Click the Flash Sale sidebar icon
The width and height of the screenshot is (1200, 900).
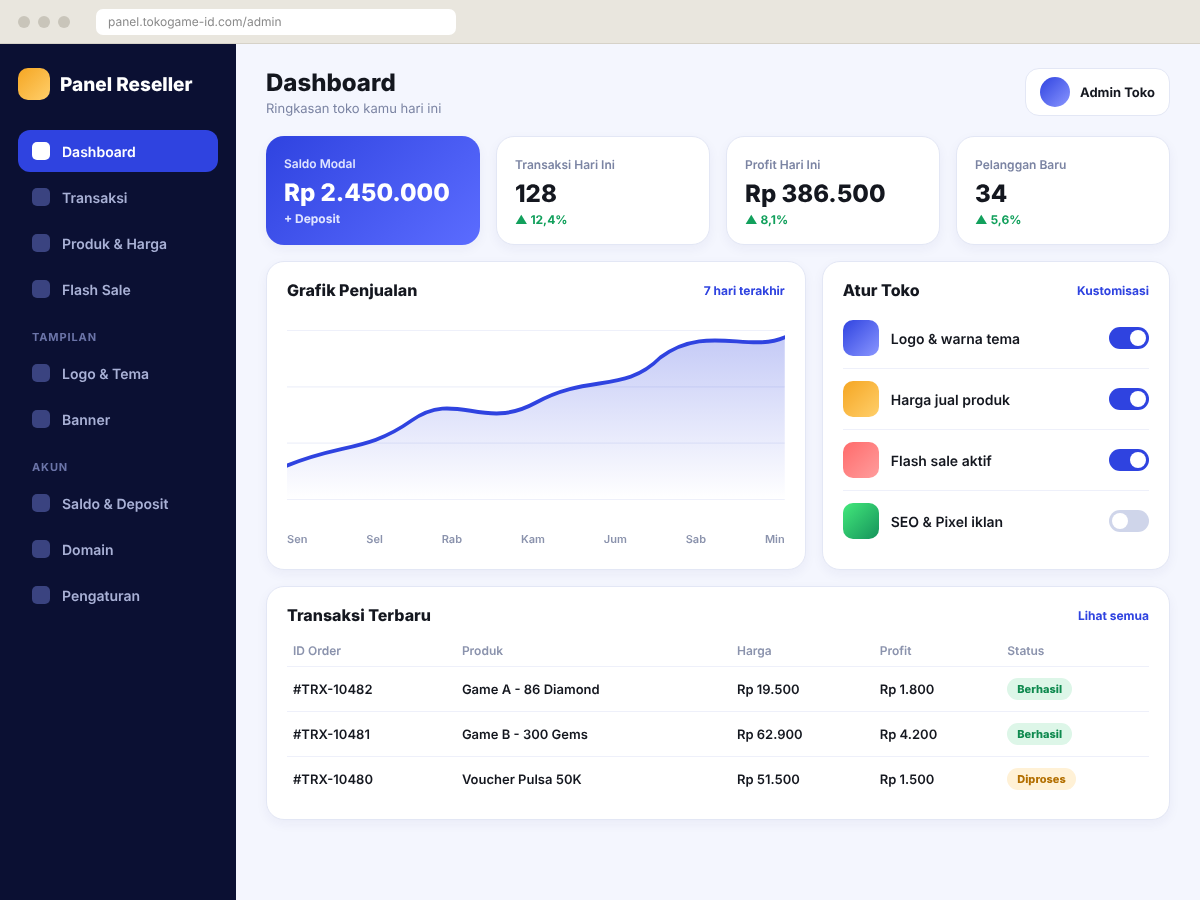pyautogui.click(x=41, y=289)
